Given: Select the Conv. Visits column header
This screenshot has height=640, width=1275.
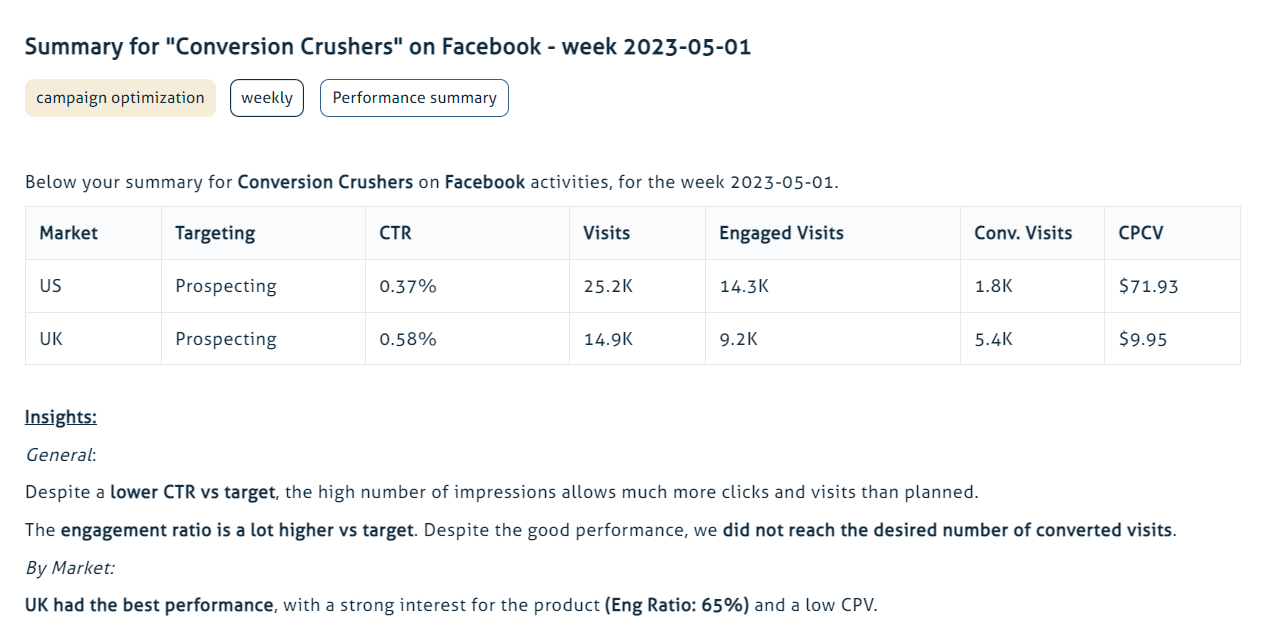Looking at the screenshot, I should 1023,233.
